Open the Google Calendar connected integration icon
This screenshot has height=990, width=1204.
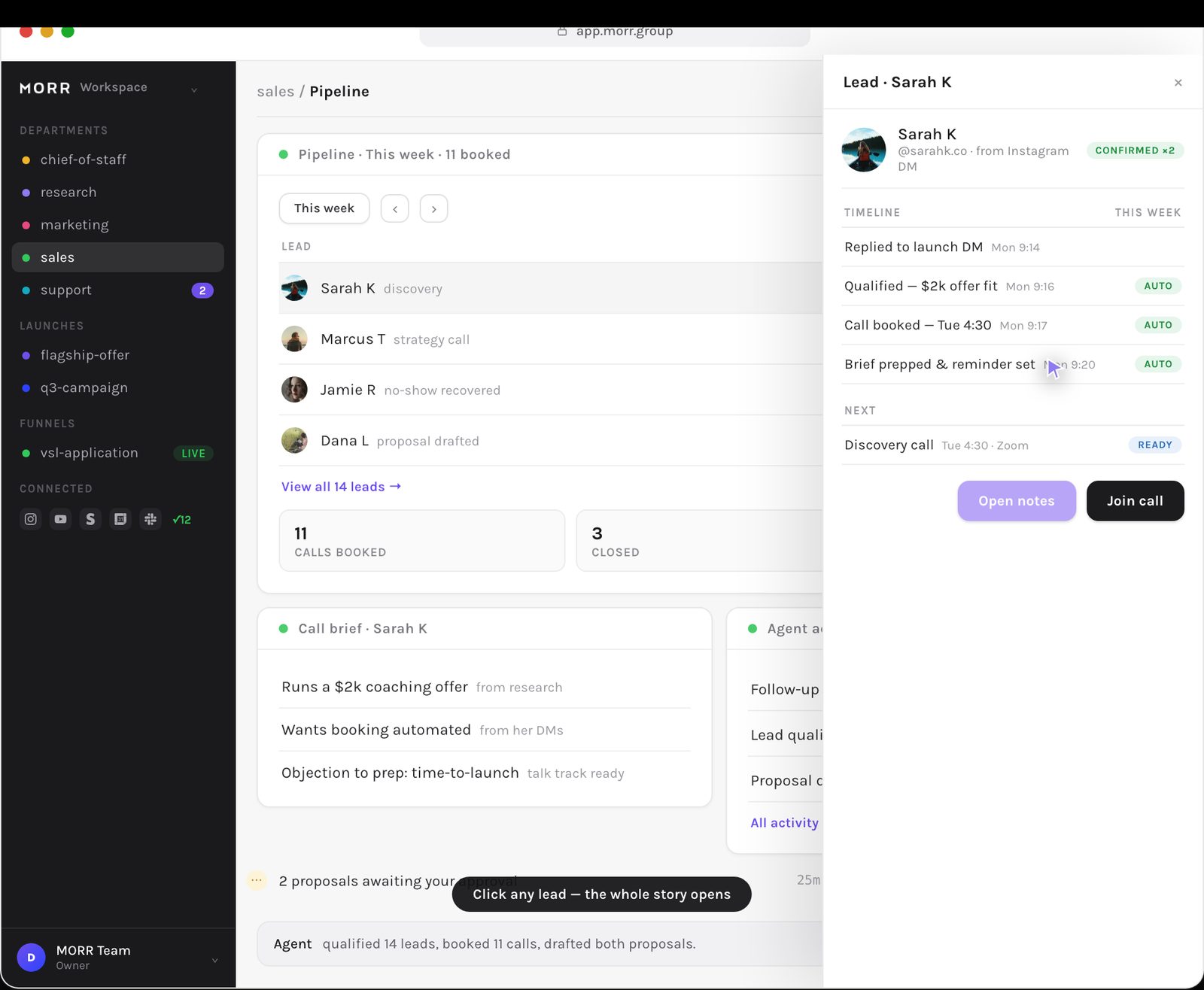(x=120, y=519)
